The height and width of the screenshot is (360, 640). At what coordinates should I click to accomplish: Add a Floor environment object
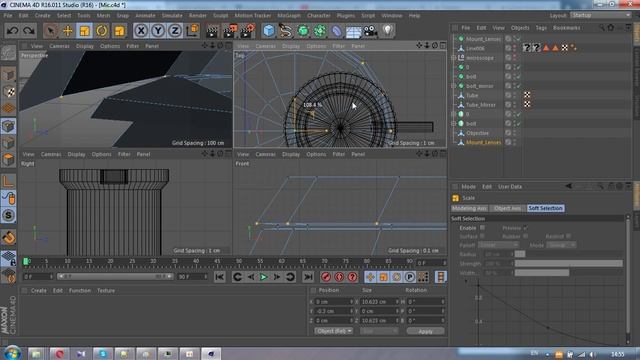point(353,31)
